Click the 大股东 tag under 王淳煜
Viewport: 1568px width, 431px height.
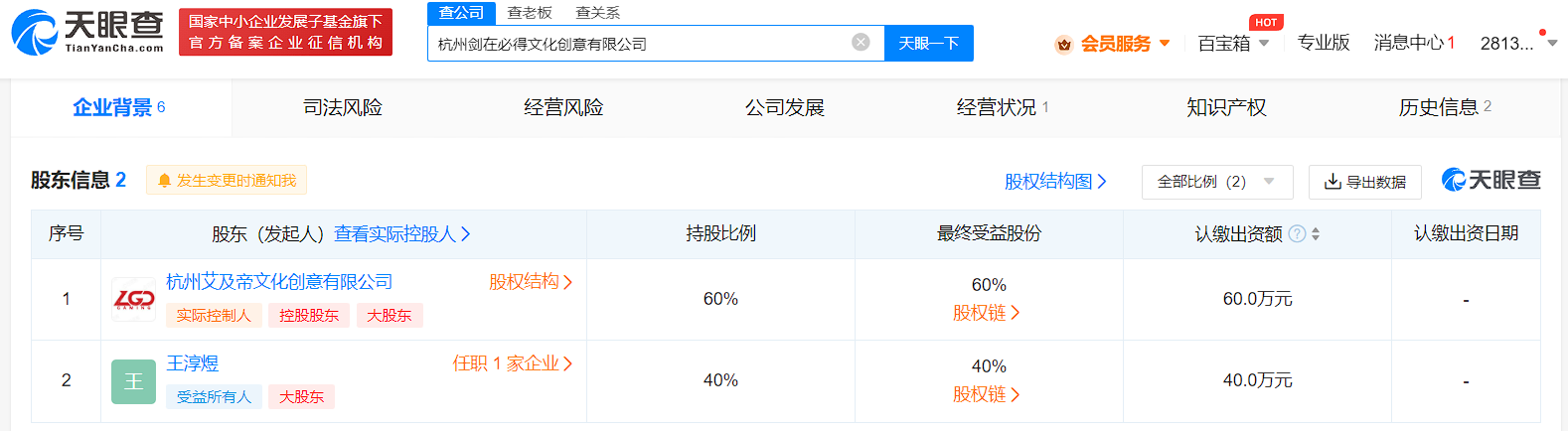[301, 396]
